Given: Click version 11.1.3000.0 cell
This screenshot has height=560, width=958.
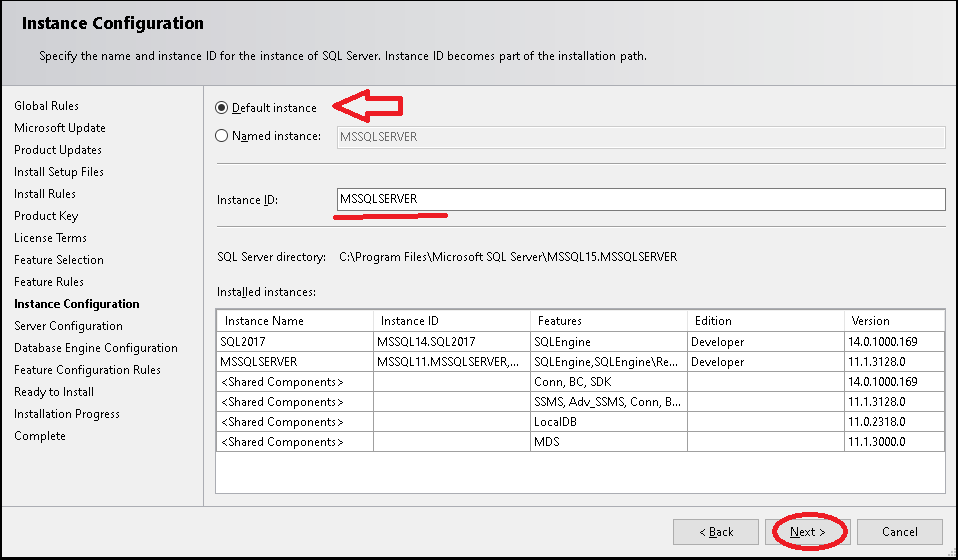Looking at the screenshot, I should coord(895,442).
